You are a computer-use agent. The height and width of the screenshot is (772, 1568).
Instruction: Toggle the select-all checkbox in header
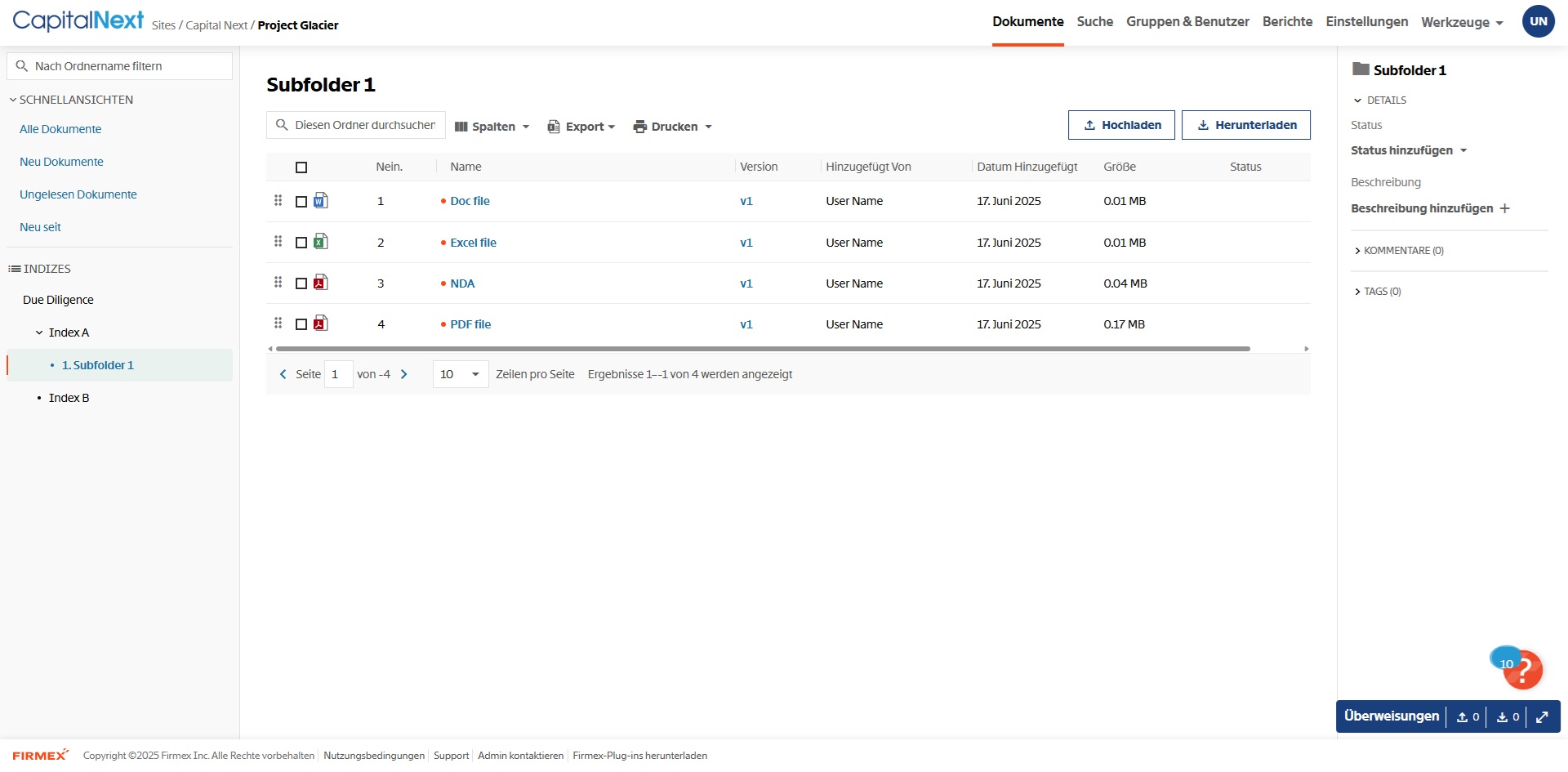pyautogui.click(x=301, y=167)
